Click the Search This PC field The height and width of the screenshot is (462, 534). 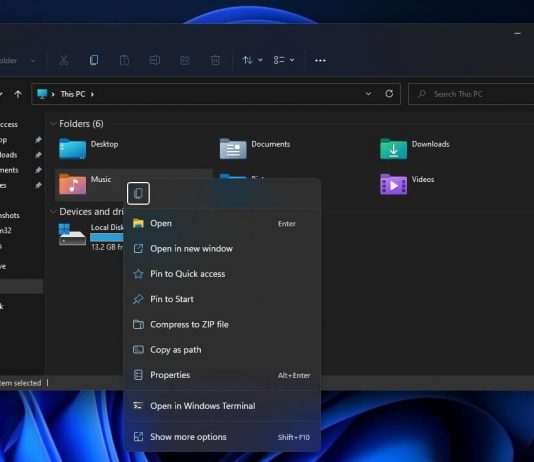tap(471, 94)
